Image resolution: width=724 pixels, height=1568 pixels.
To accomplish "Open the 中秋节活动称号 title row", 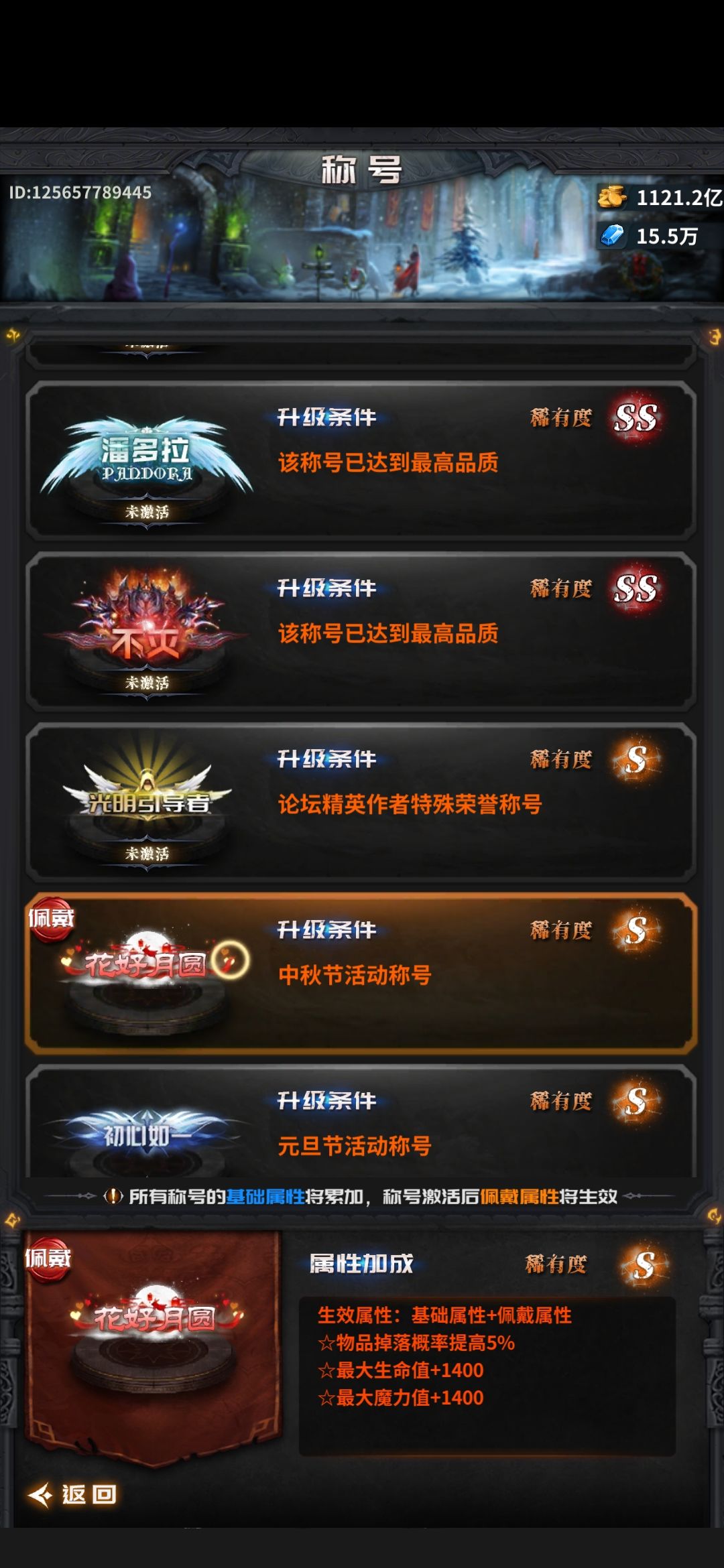I will tap(361, 973).
